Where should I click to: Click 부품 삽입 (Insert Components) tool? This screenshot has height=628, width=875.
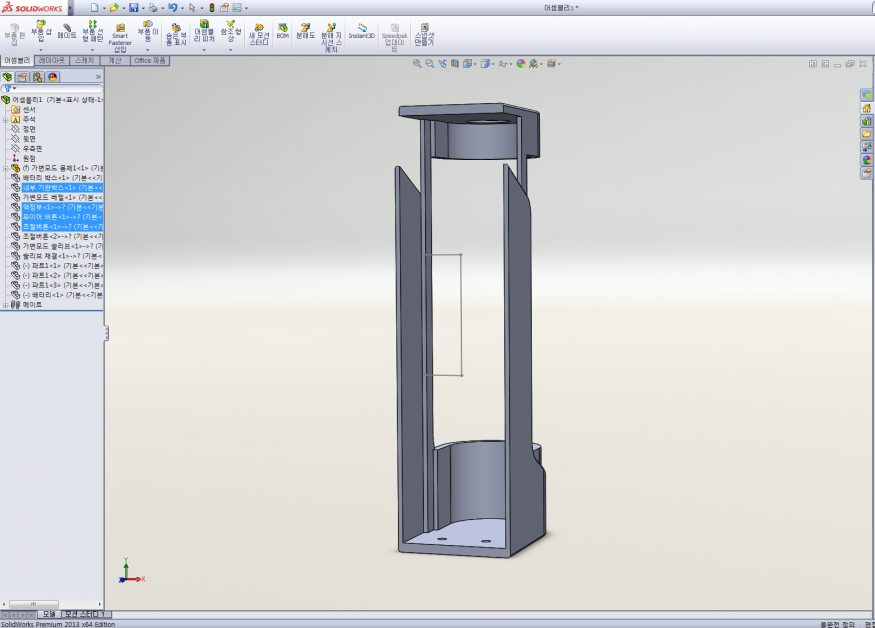coord(41,32)
